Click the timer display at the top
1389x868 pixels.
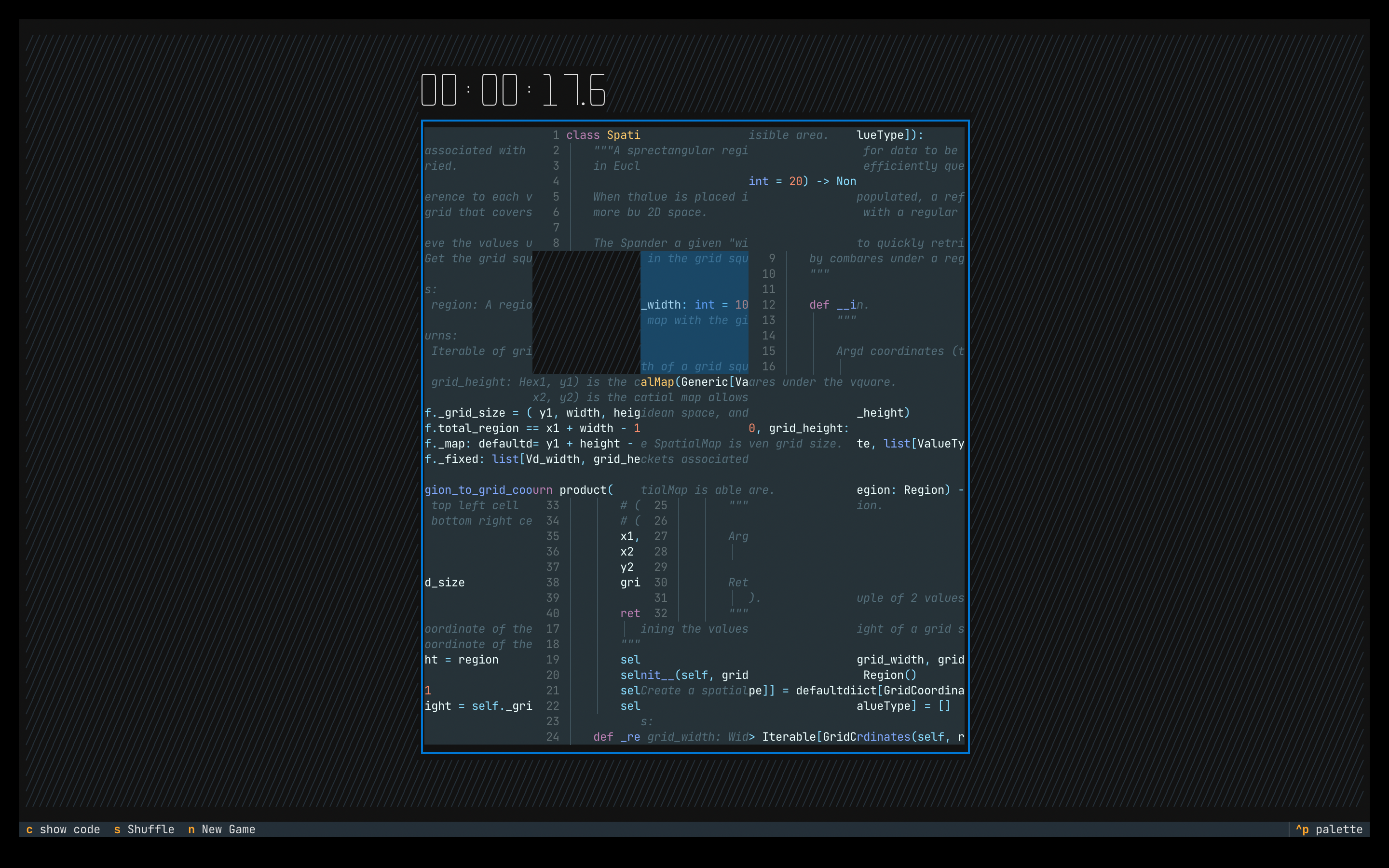point(513,89)
